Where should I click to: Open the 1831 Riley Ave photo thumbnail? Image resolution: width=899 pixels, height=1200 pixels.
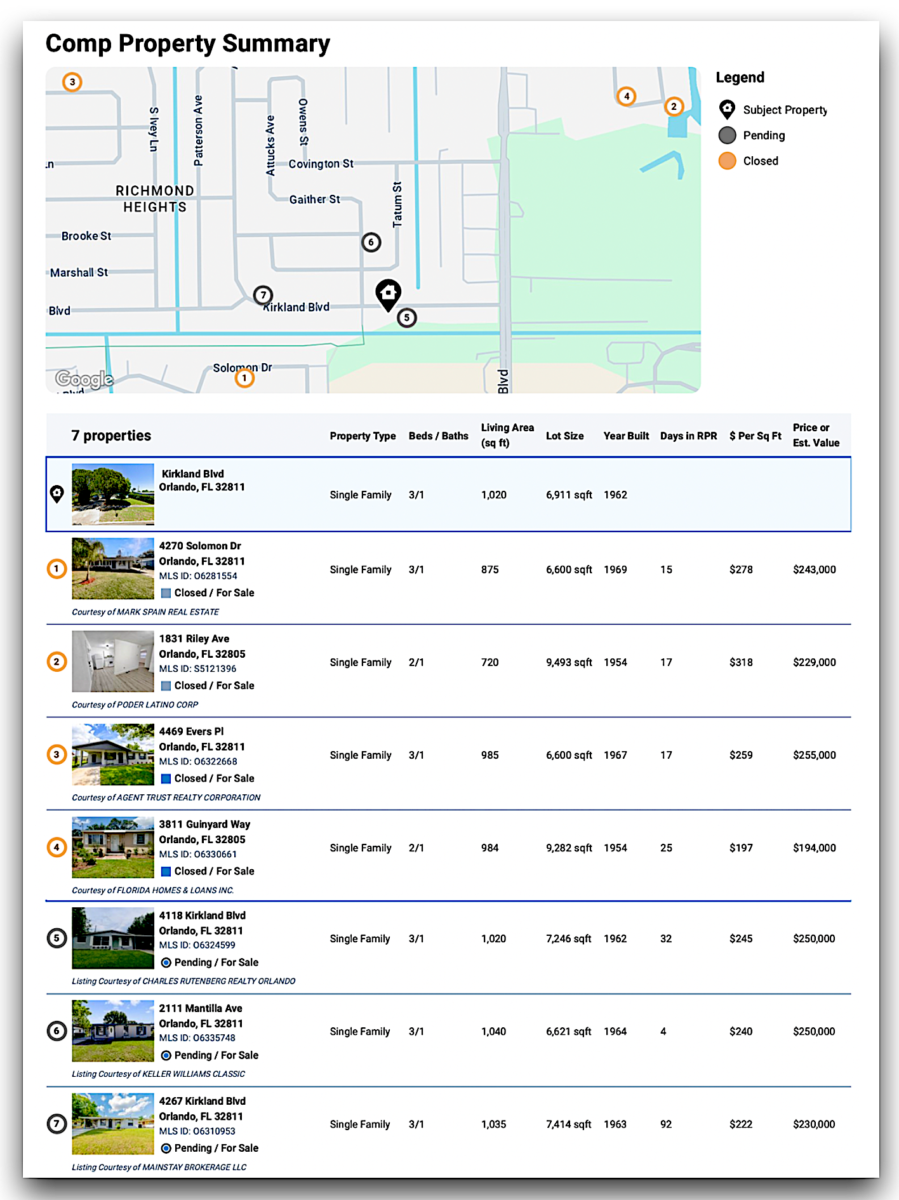tap(113, 662)
